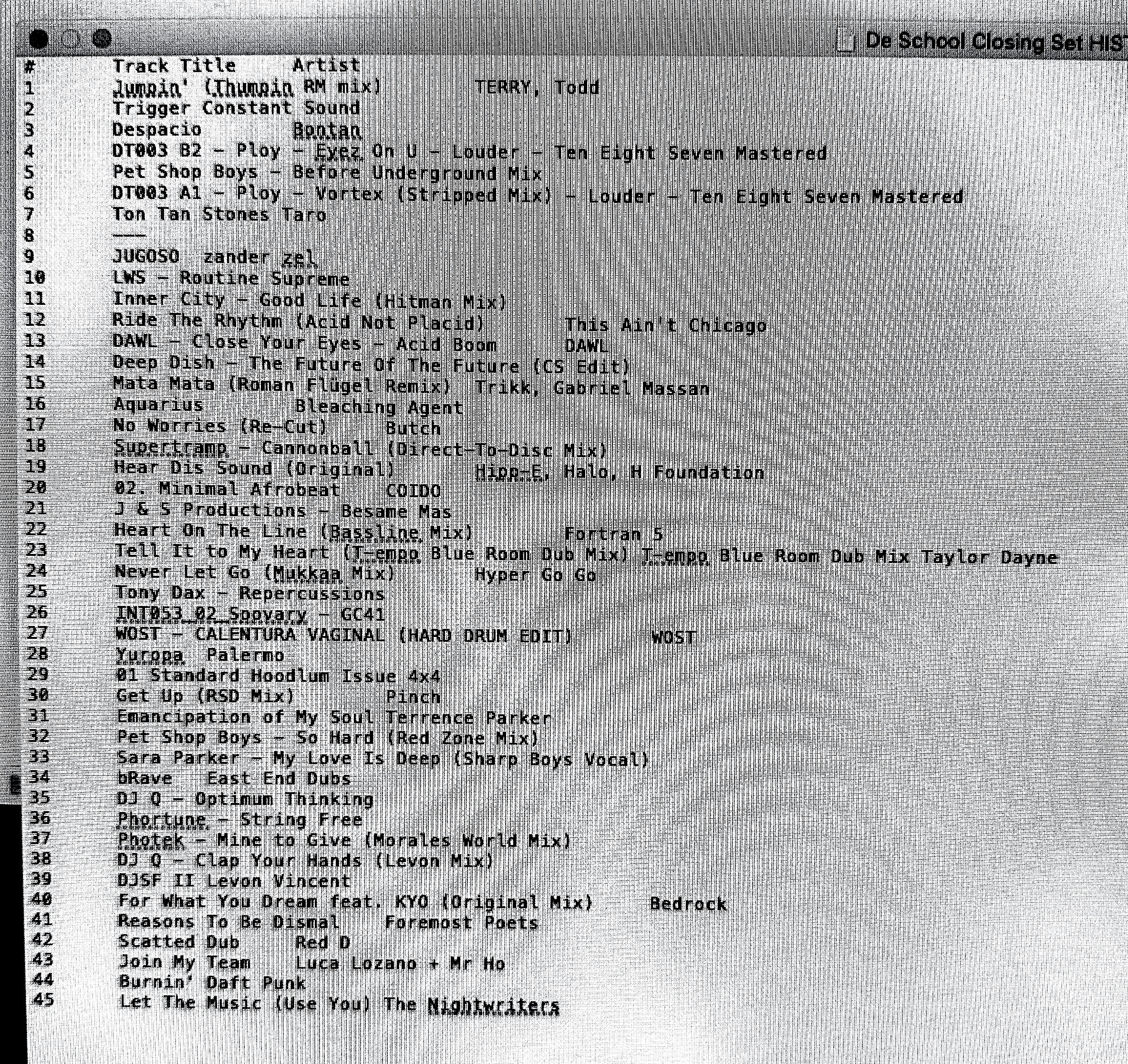
Task: Click the artist text 'Trikk, Gabriel Massan'
Action: tap(592, 388)
